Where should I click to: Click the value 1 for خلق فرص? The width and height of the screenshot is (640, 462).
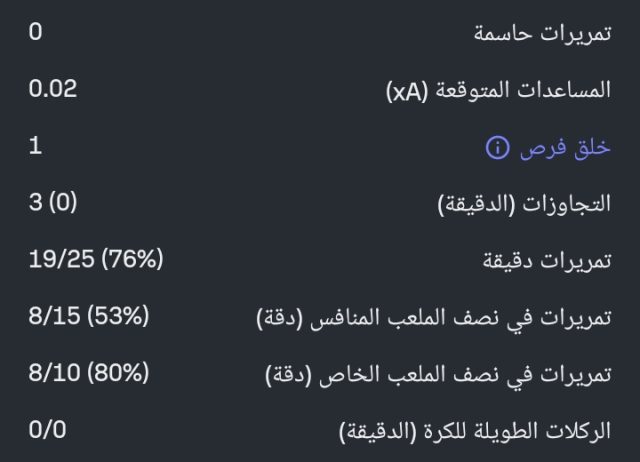point(35,146)
